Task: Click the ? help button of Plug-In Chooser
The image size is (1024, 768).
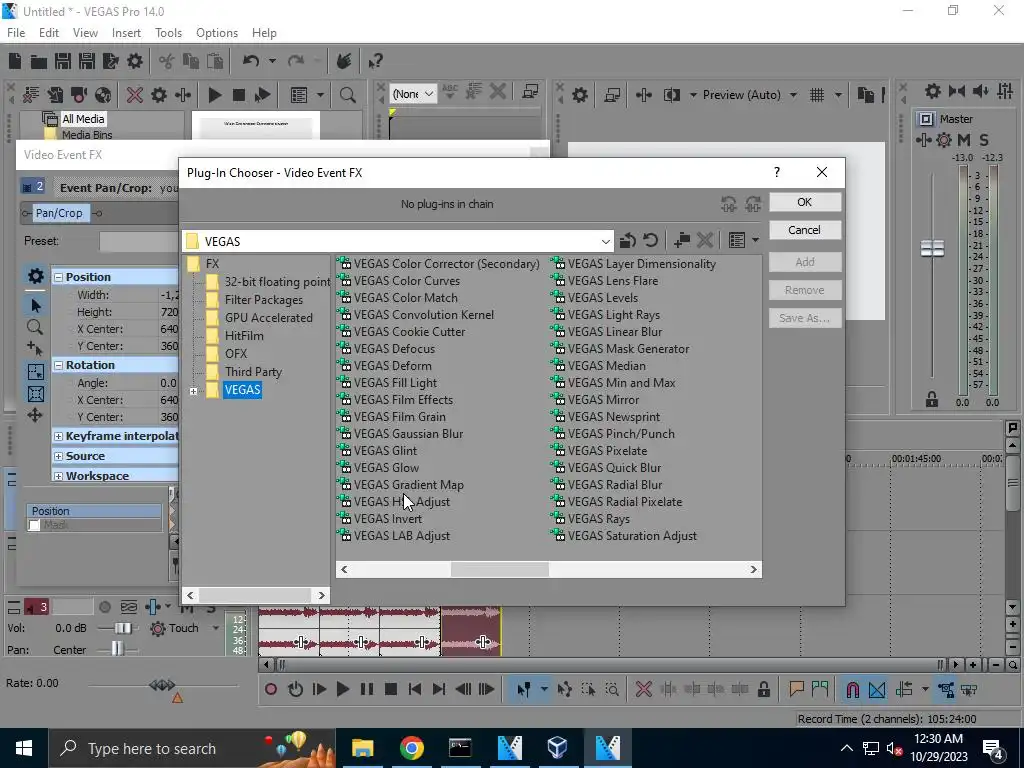Action: pyautogui.click(x=776, y=172)
